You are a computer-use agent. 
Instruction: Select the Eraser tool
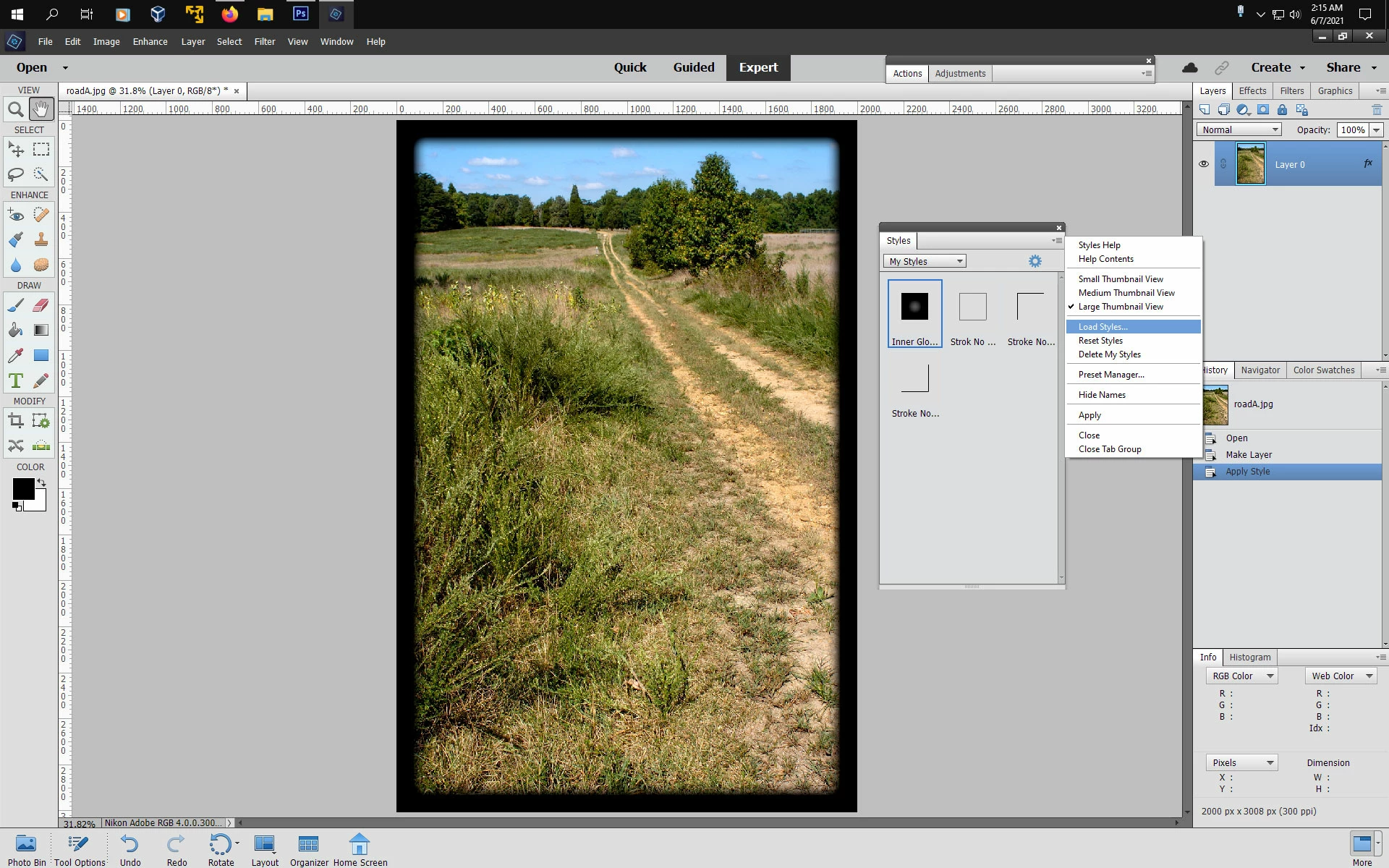(41, 305)
